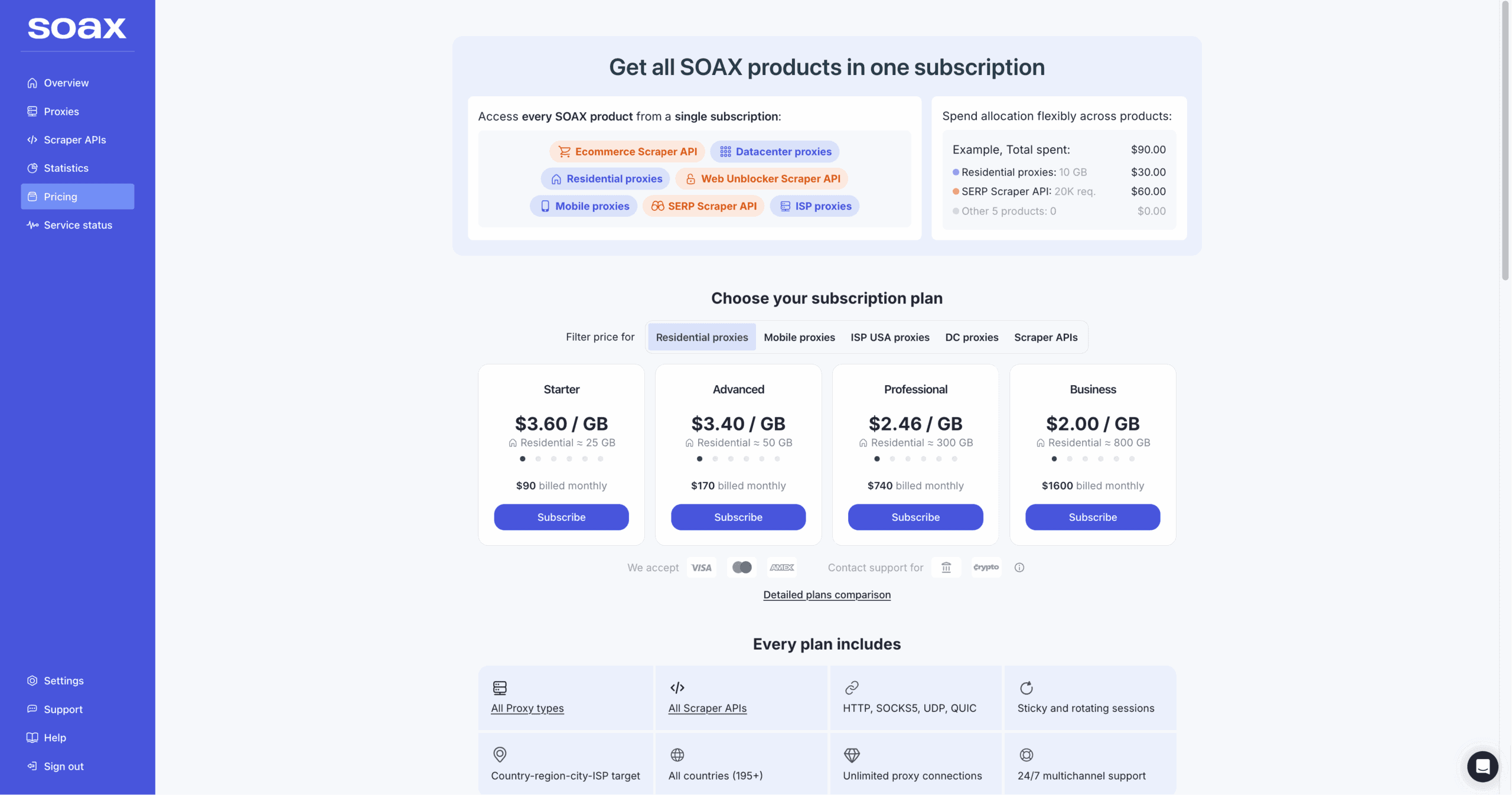Screen dimensions: 1512x795
Task: Subscribe to the Professional plan
Action: (x=915, y=517)
